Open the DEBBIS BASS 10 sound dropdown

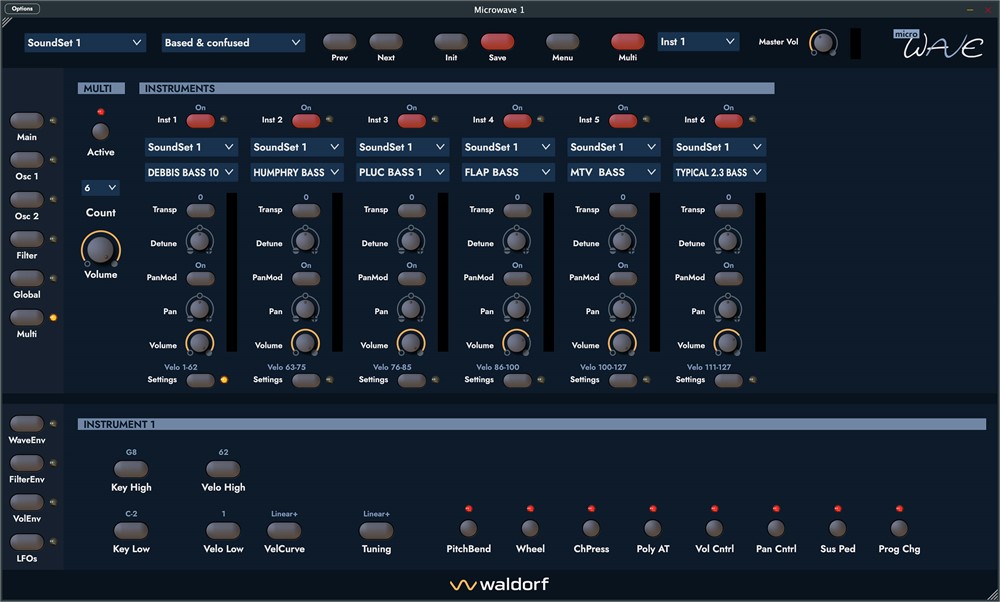click(x=190, y=172)
